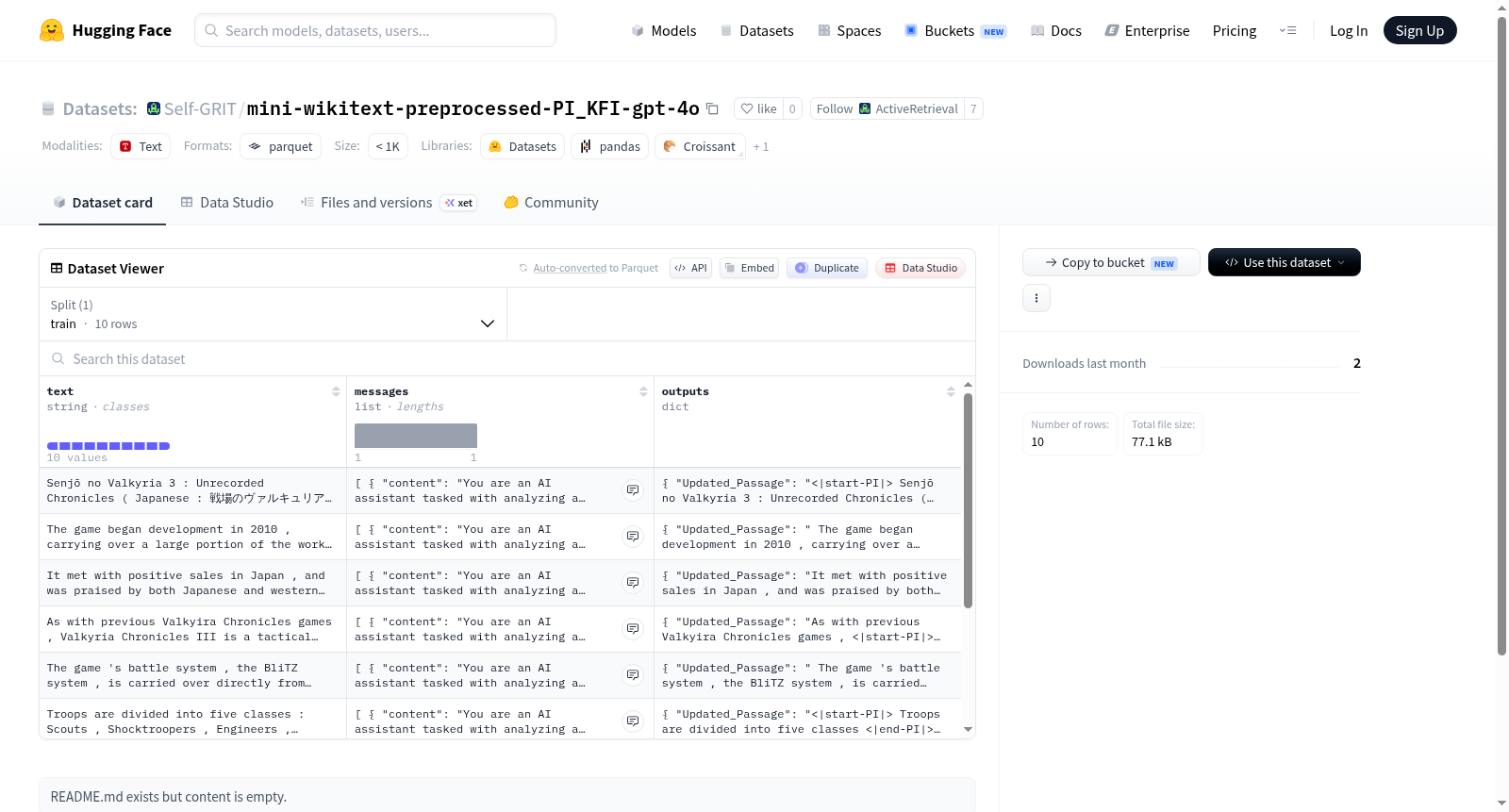Image resolution: width=1509 pixels, height=812 pixels.
Task: Click the Log In link
Action: pos(1349,30)
